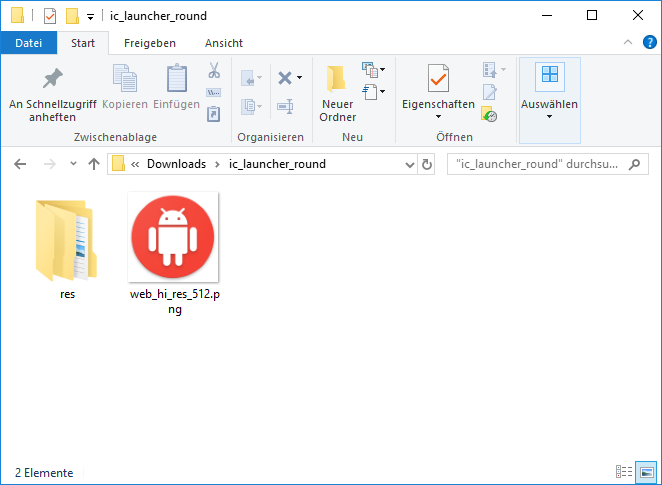The height and width of the screenshot is (485, 662).
Task: Open Eigenschaften via the checkmark icon
Action: click(438, 79)
